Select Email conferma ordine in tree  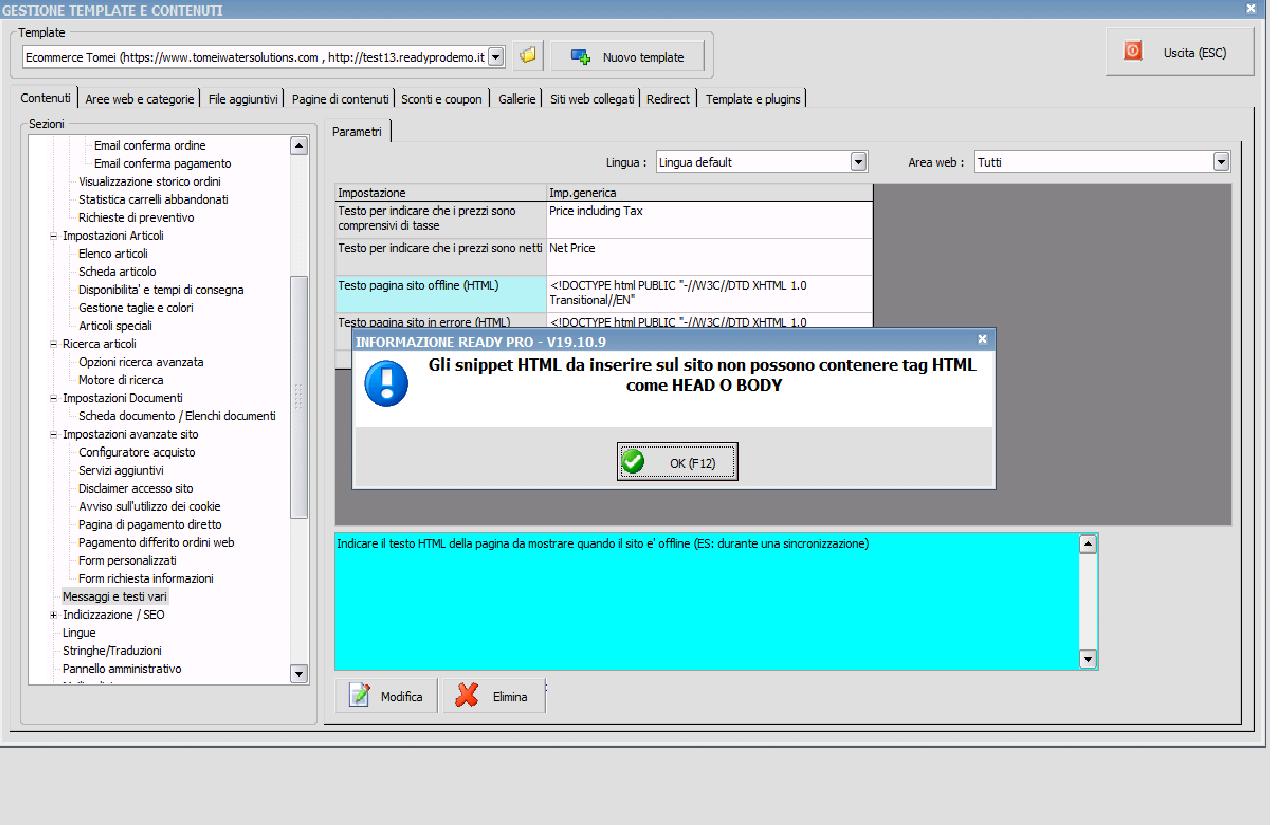pyautogui.click(x=149, y=146)
